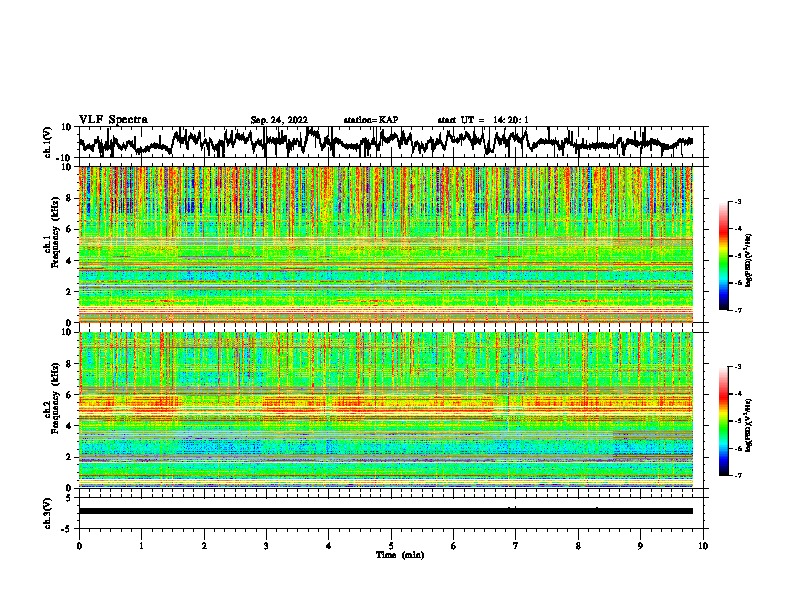The image size is (792, 612).
Task: Click the "ch.1(V)" waveform axis label
Action: click(49, 142)
